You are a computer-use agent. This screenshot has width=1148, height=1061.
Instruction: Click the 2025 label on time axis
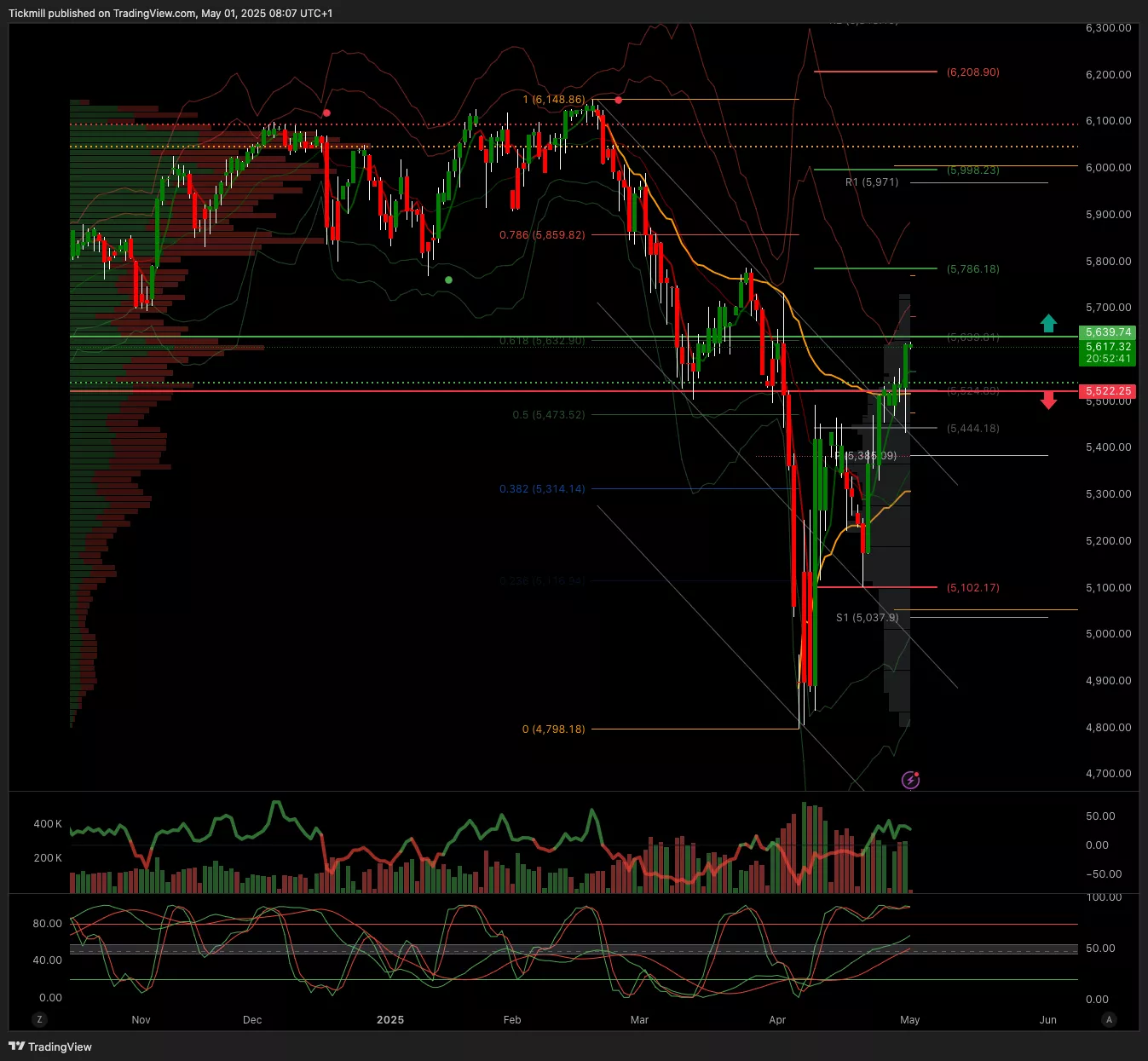pos(390,1019)
